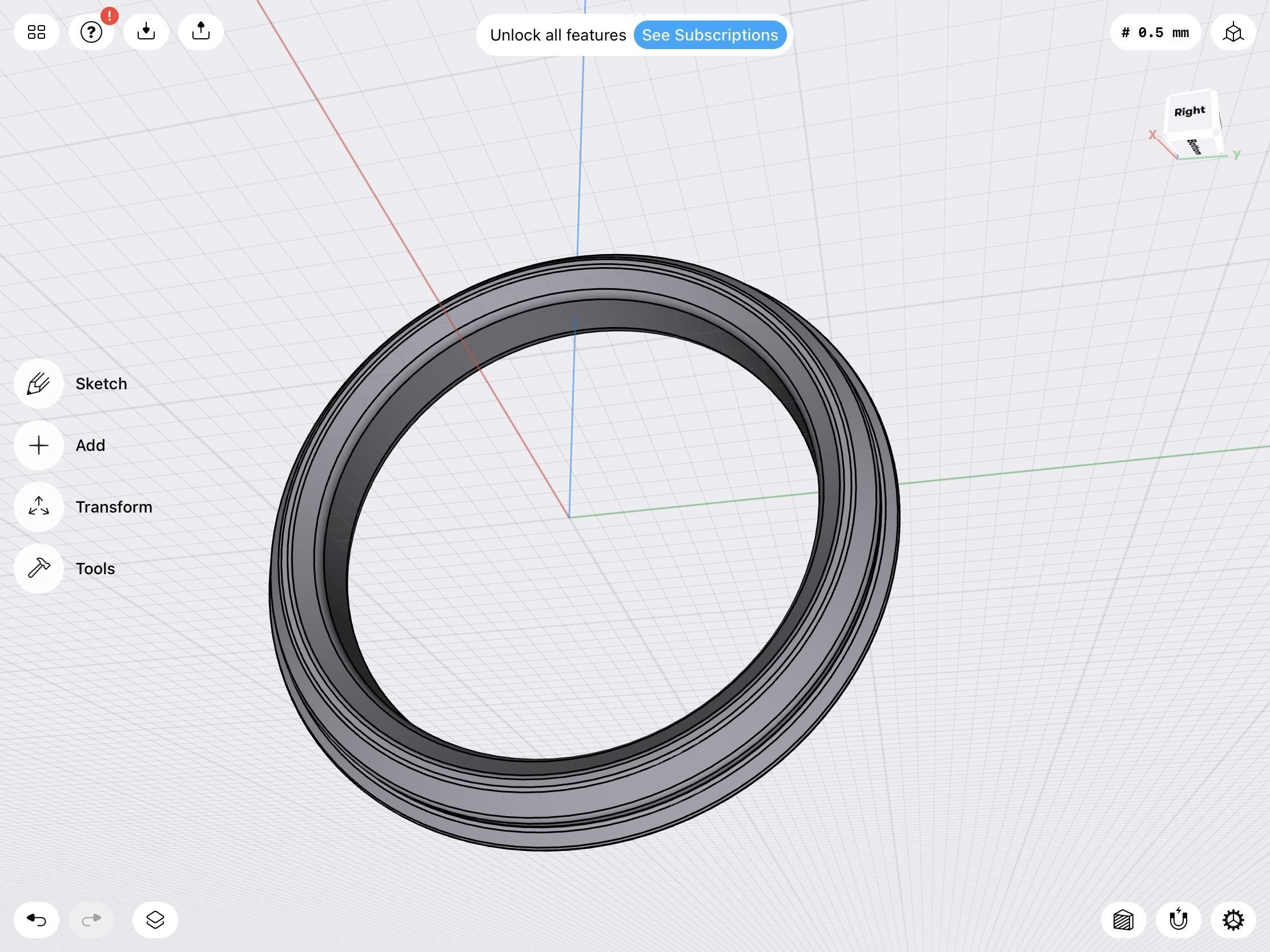Open the items layers panel icon
This screenshot has width=1270, height=952.
[155, 920]
